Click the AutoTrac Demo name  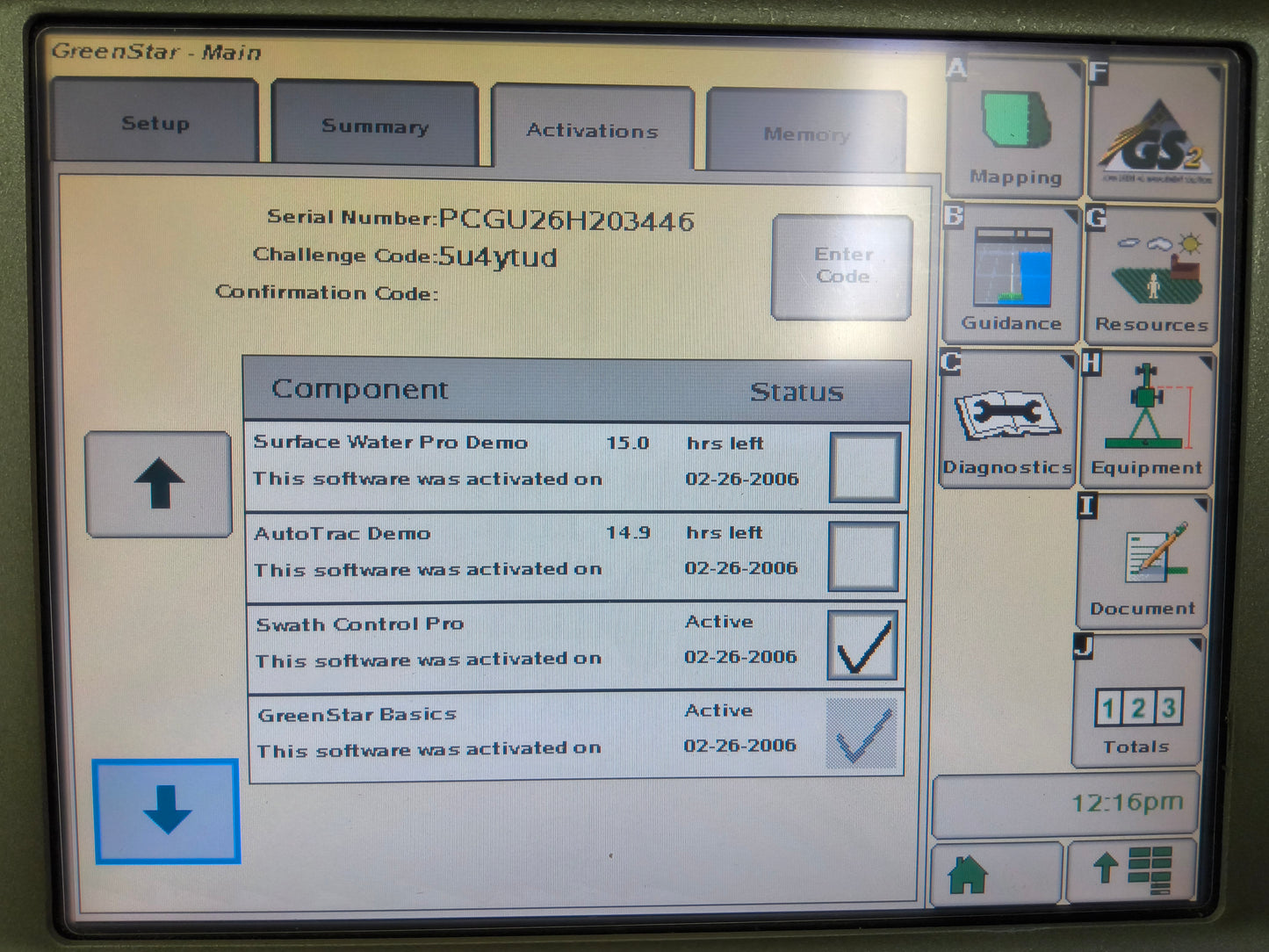[342, 533]
